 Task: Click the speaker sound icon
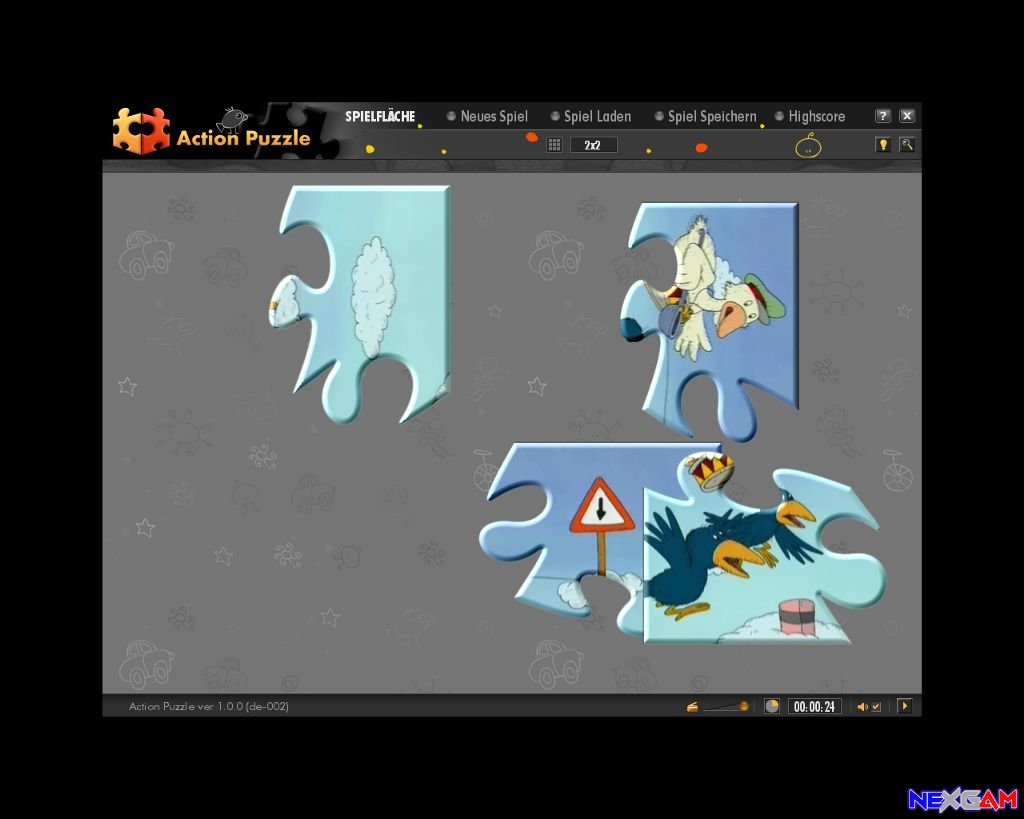point(862,707)
